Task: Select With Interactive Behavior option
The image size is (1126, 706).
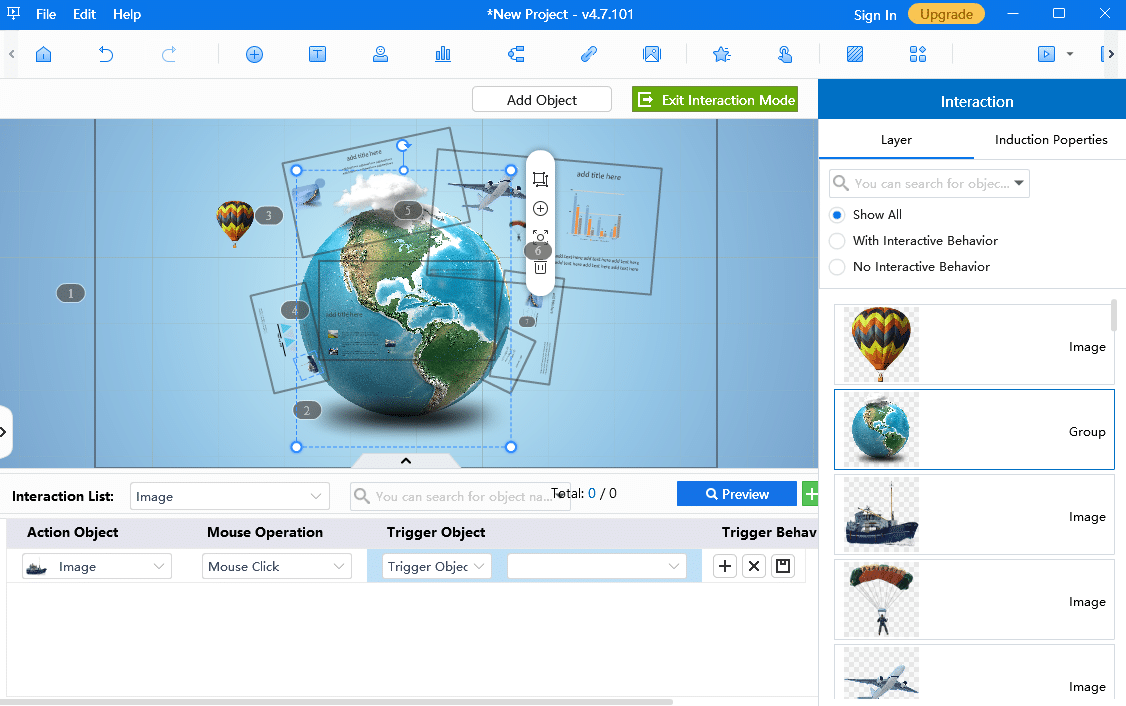Action: [x=838, y=241]
